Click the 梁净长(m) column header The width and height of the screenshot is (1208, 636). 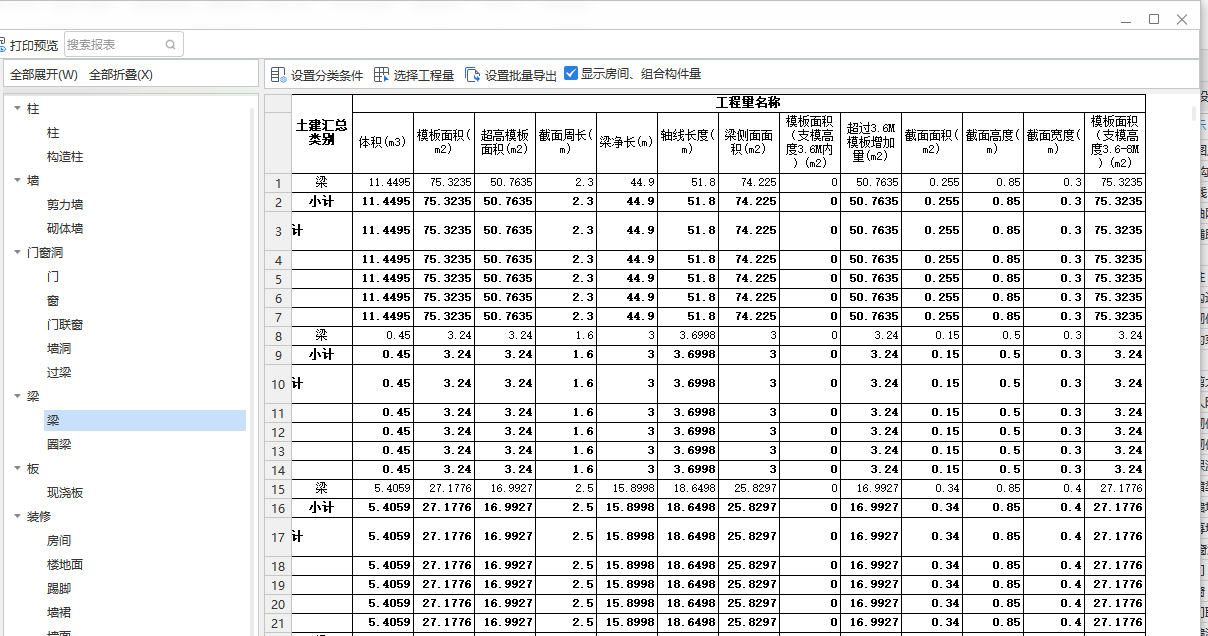627,142
